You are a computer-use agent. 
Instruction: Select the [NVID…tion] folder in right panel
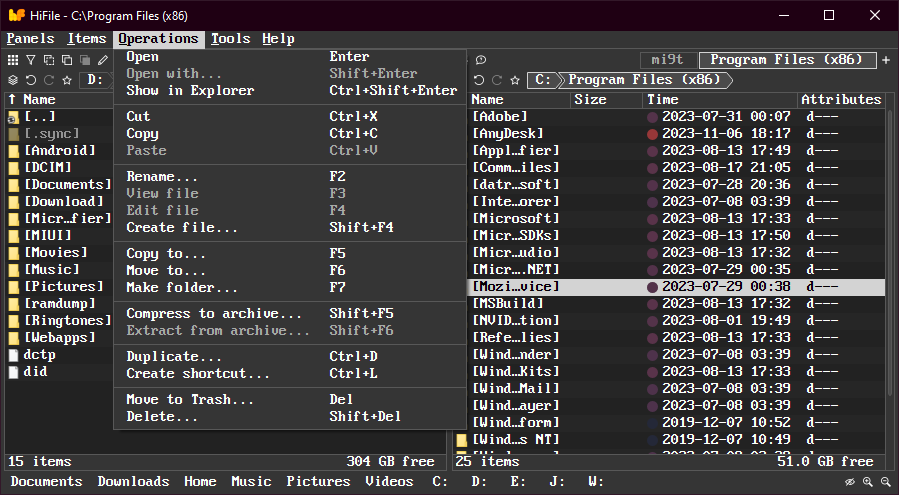coord(516,320)
